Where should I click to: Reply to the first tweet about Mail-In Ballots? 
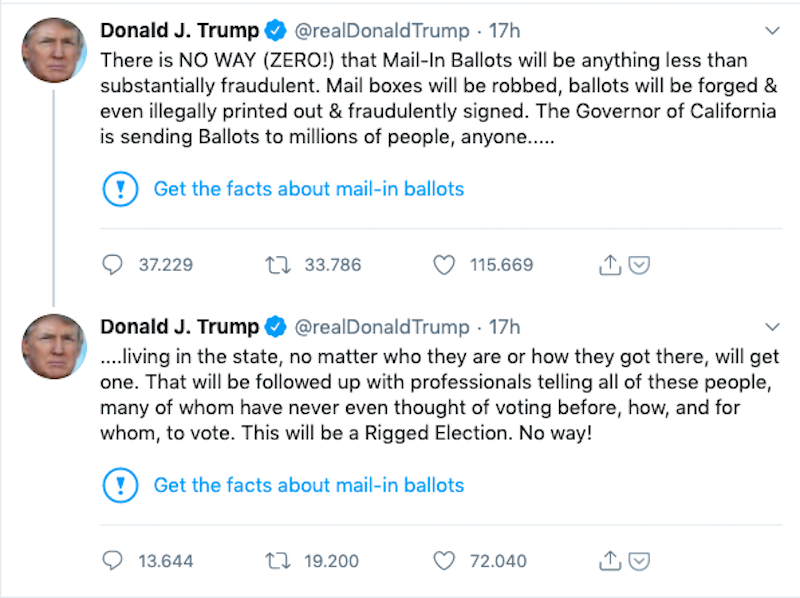pyautogui.click(x=113, y=265)
